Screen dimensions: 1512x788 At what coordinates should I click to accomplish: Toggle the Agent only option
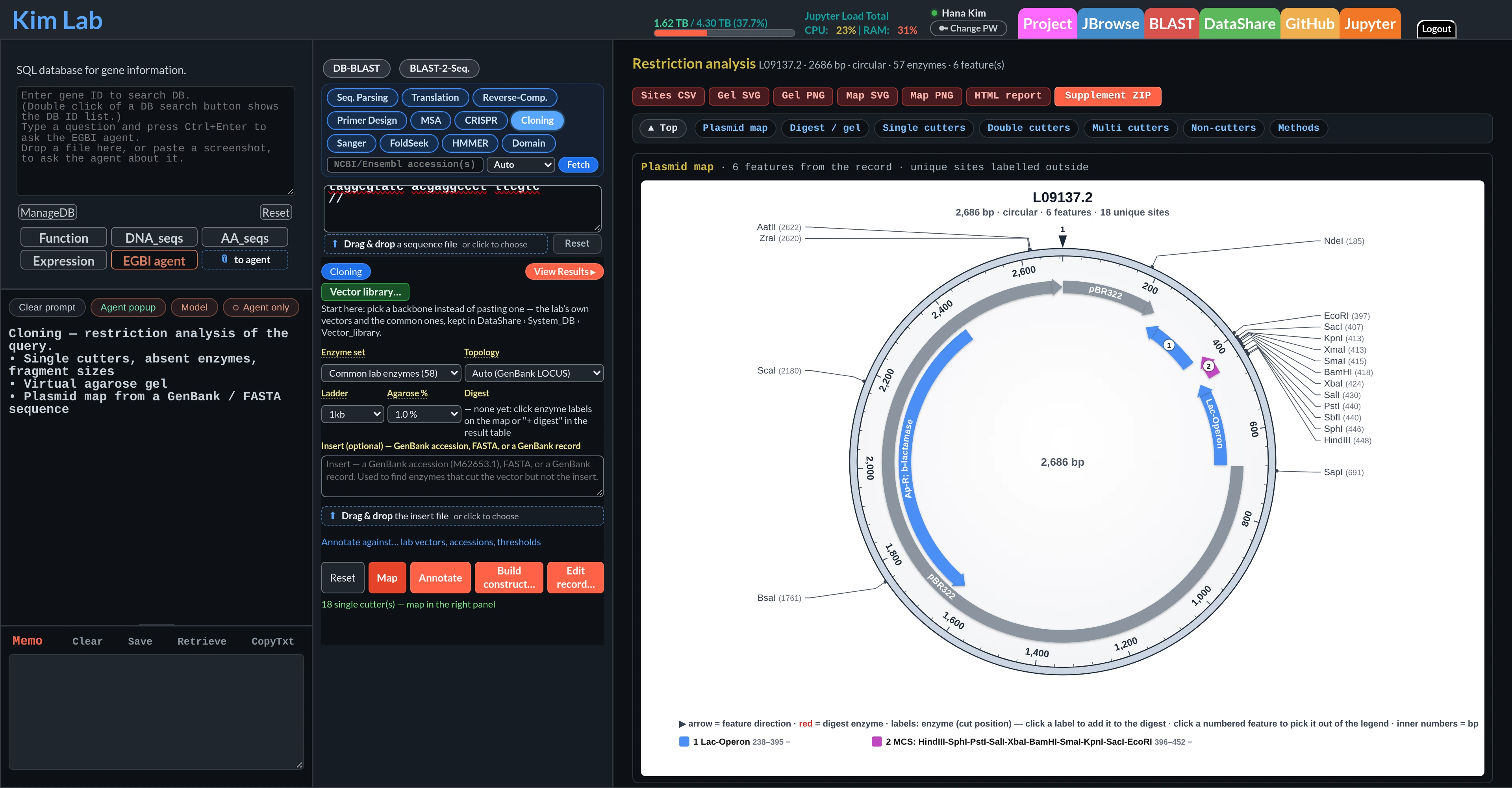261,307
